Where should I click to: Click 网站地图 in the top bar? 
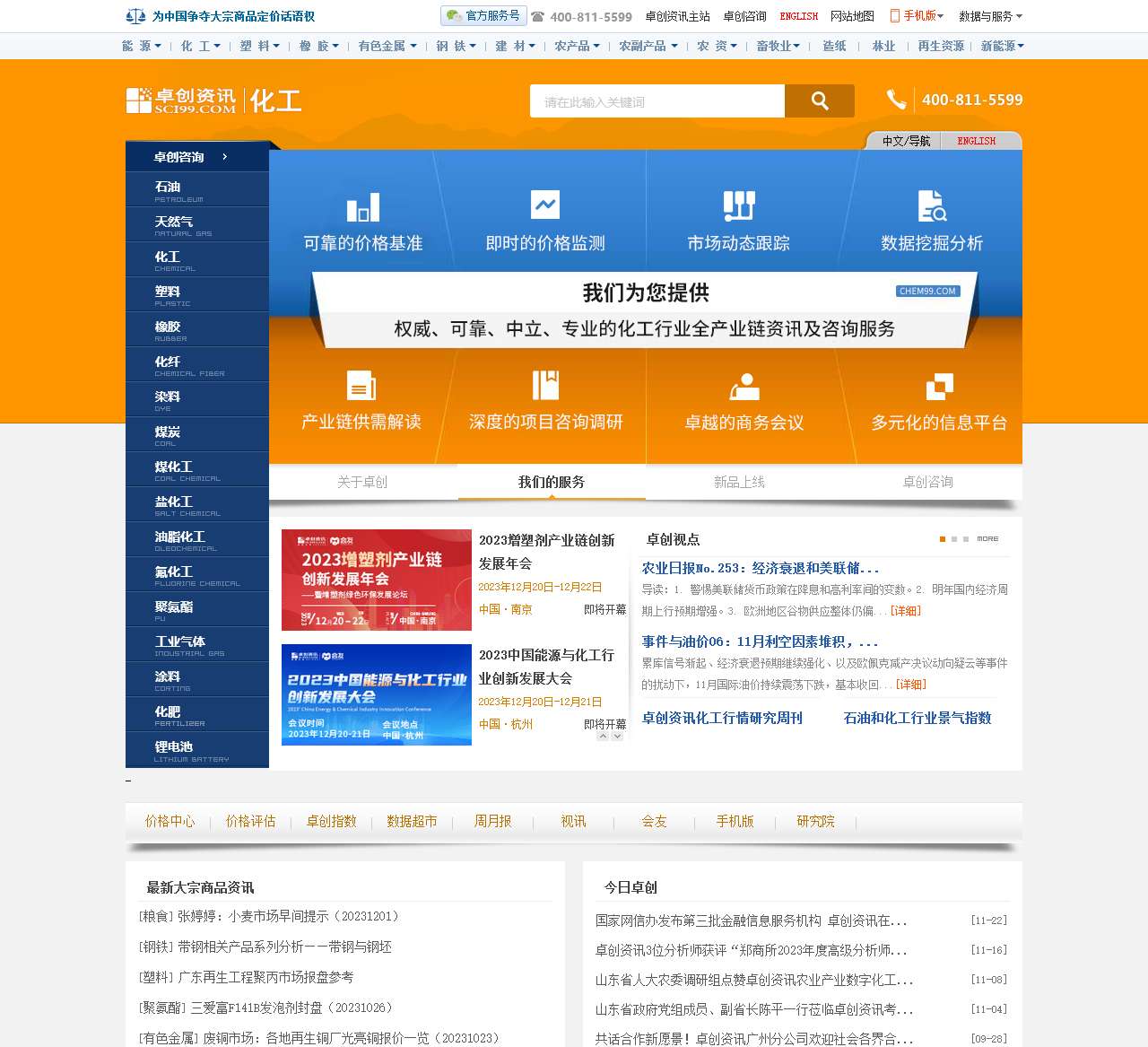[x=852, y=16]
